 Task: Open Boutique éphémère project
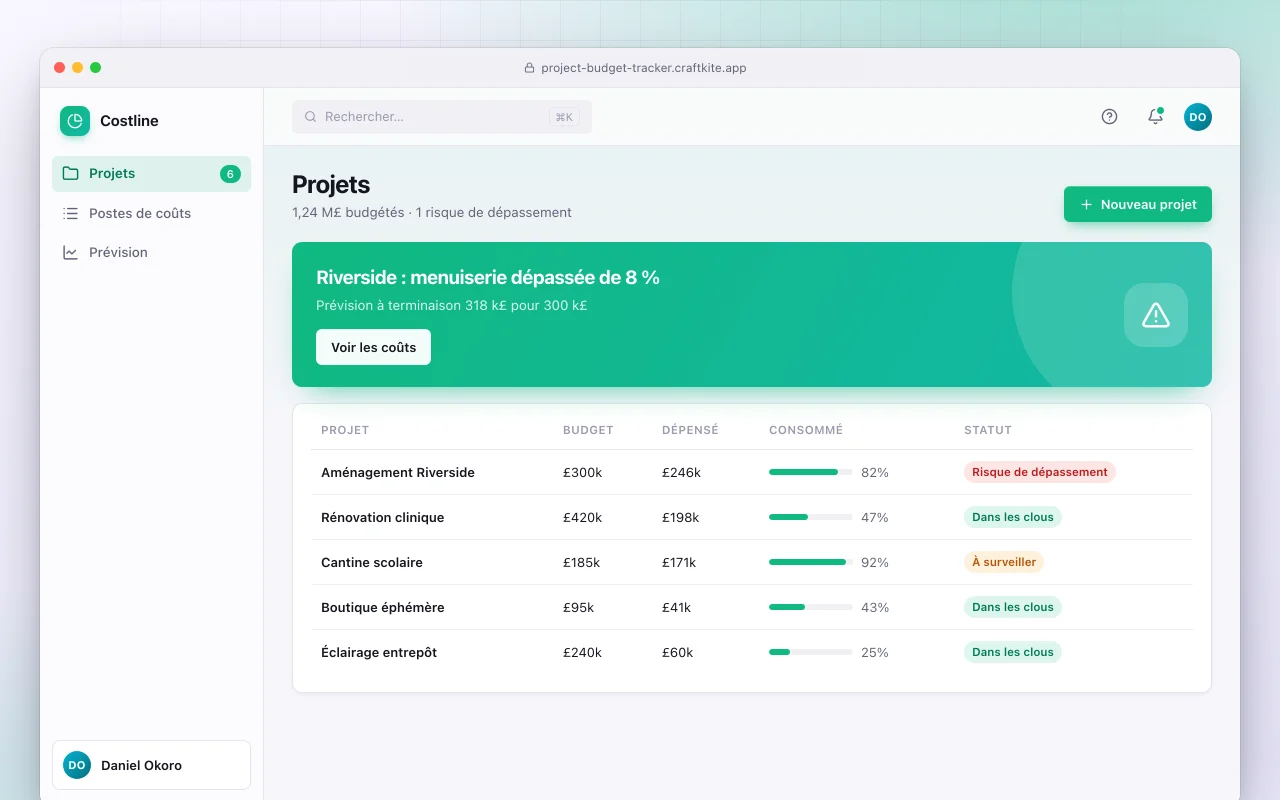click(x=383, y=607)
